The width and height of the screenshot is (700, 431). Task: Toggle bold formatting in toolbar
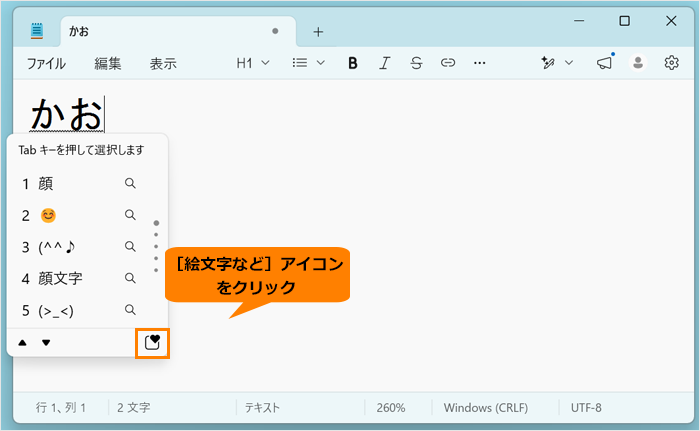(353, 63)
